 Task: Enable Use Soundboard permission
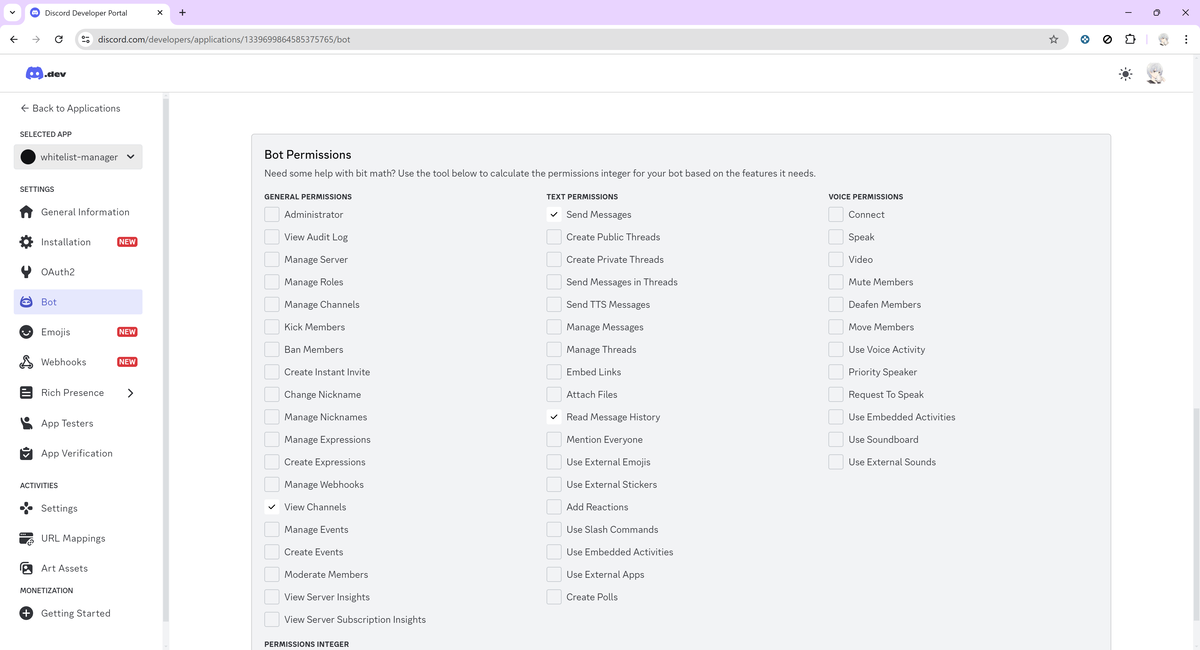(836, 440)
